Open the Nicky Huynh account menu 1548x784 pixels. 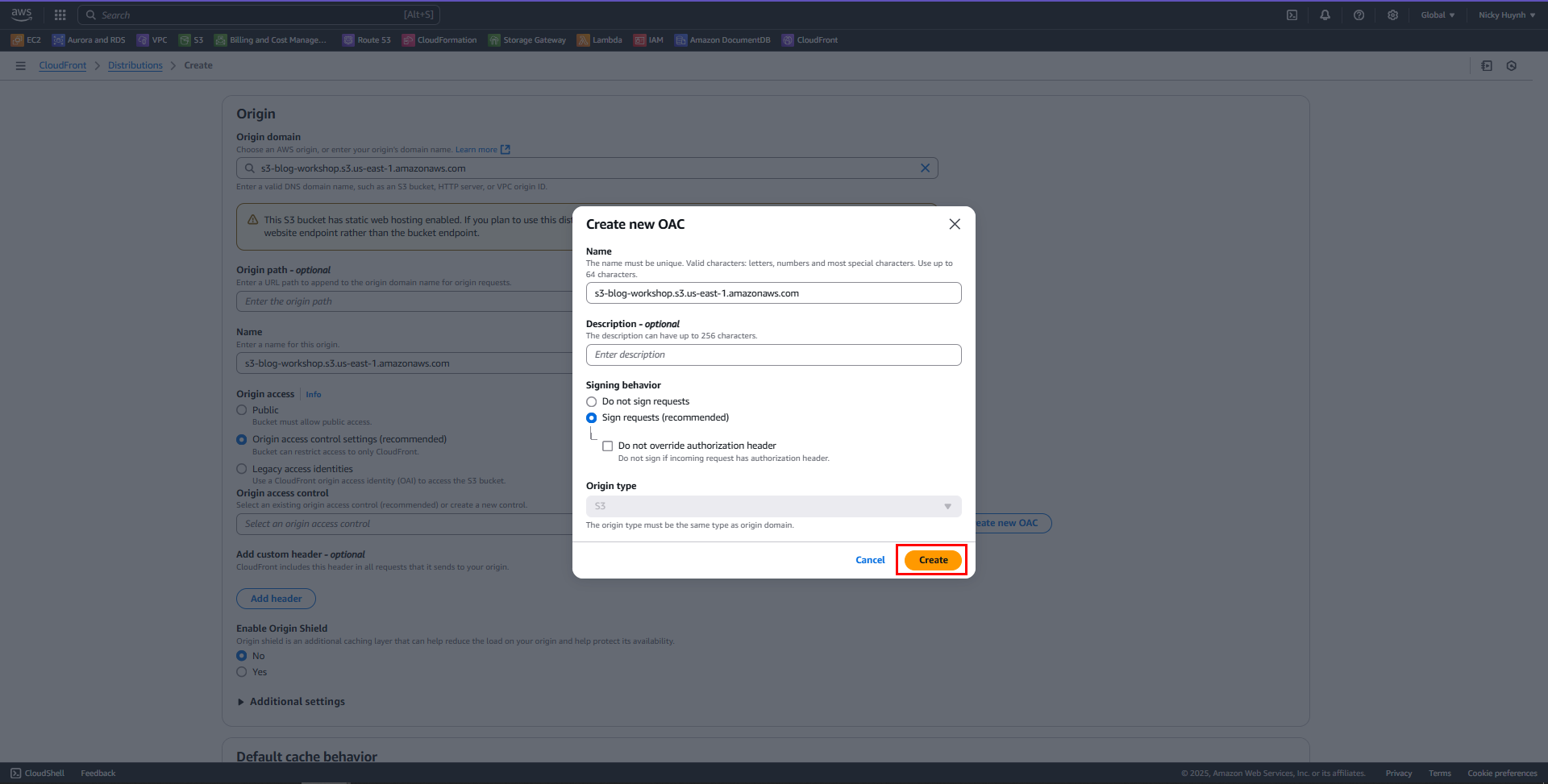point(1506,15)
